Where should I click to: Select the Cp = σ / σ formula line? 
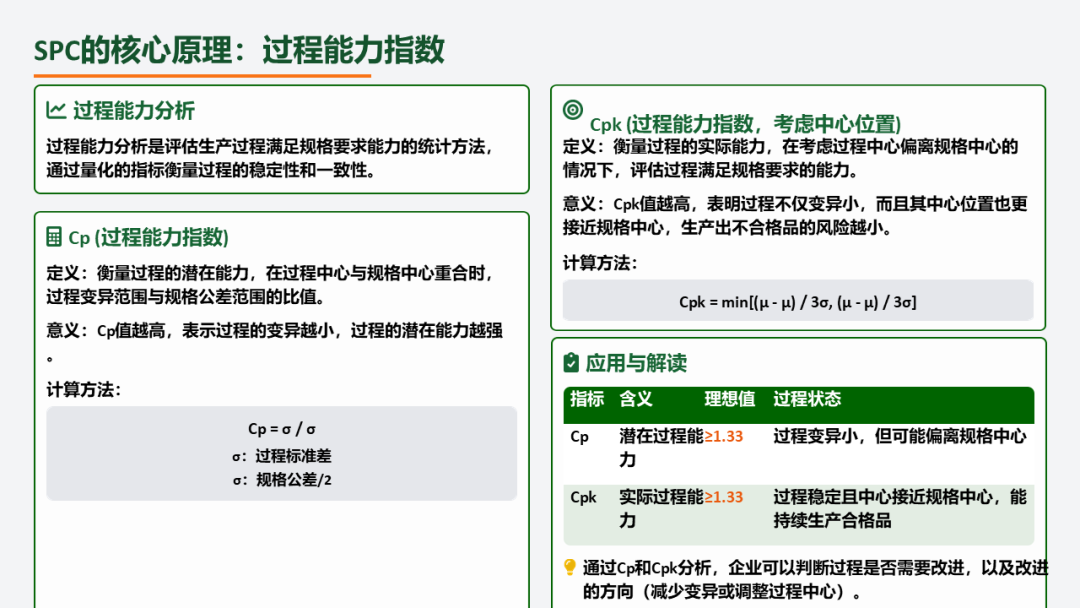point(281,429)
